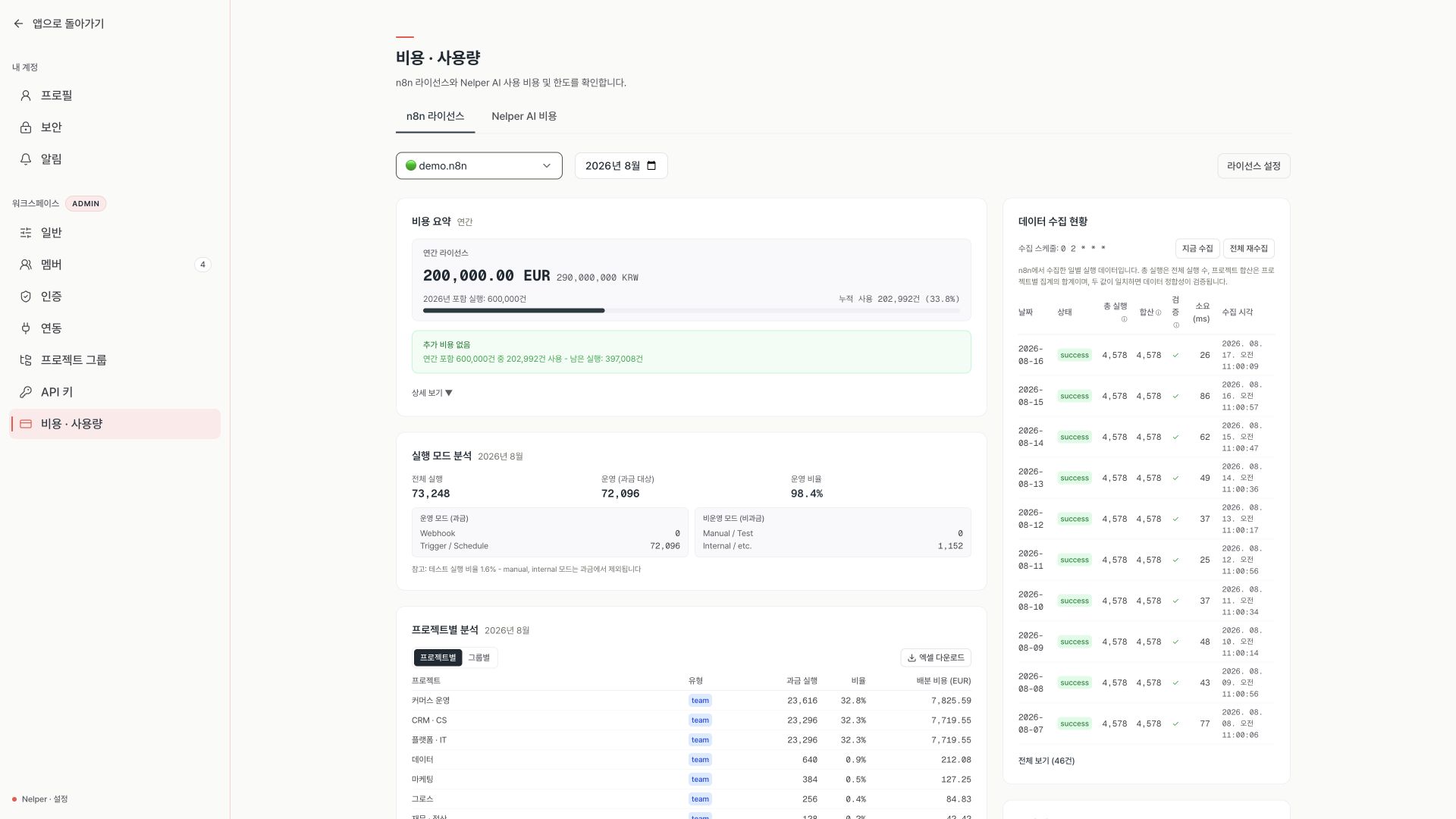Open 연동 via its plug icon

click(26, 328)
